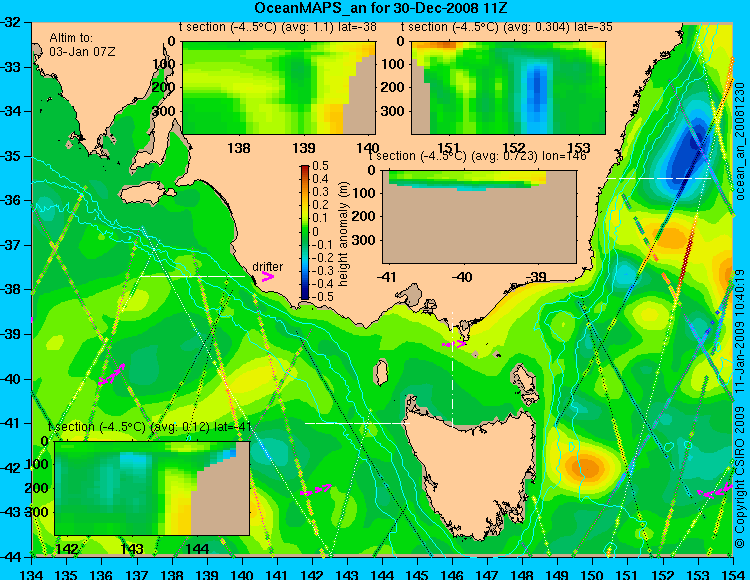
Task: Click the magenta drifter track near 153.5E, 42.5S
Action: coord(715,492)
